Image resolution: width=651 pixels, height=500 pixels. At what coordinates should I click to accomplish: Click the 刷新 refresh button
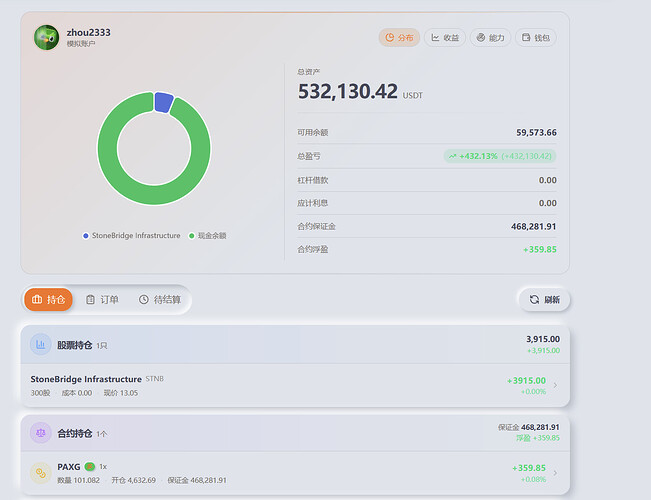pyautogui.click(x=544, y=299)
